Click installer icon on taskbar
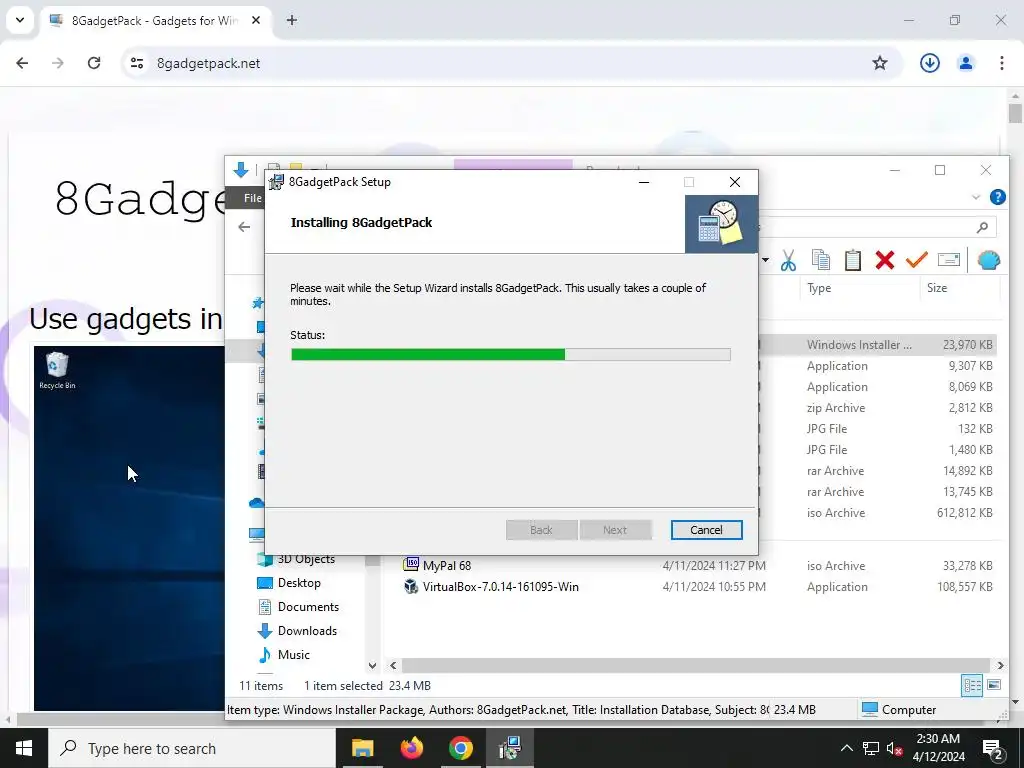Screen dimensions: 1024x768 [x=509, y=748]
